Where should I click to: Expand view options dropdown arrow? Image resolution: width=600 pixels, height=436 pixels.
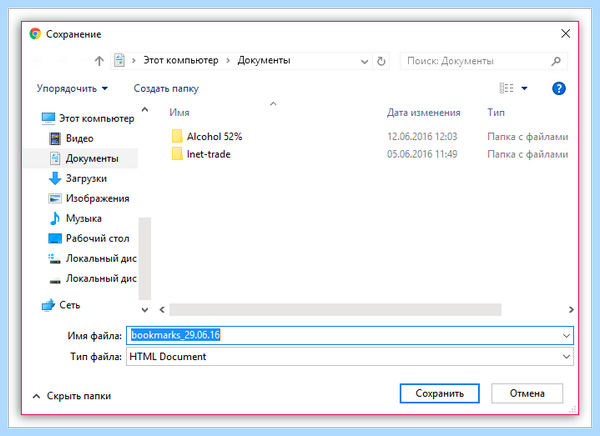(x=524, y=88)
